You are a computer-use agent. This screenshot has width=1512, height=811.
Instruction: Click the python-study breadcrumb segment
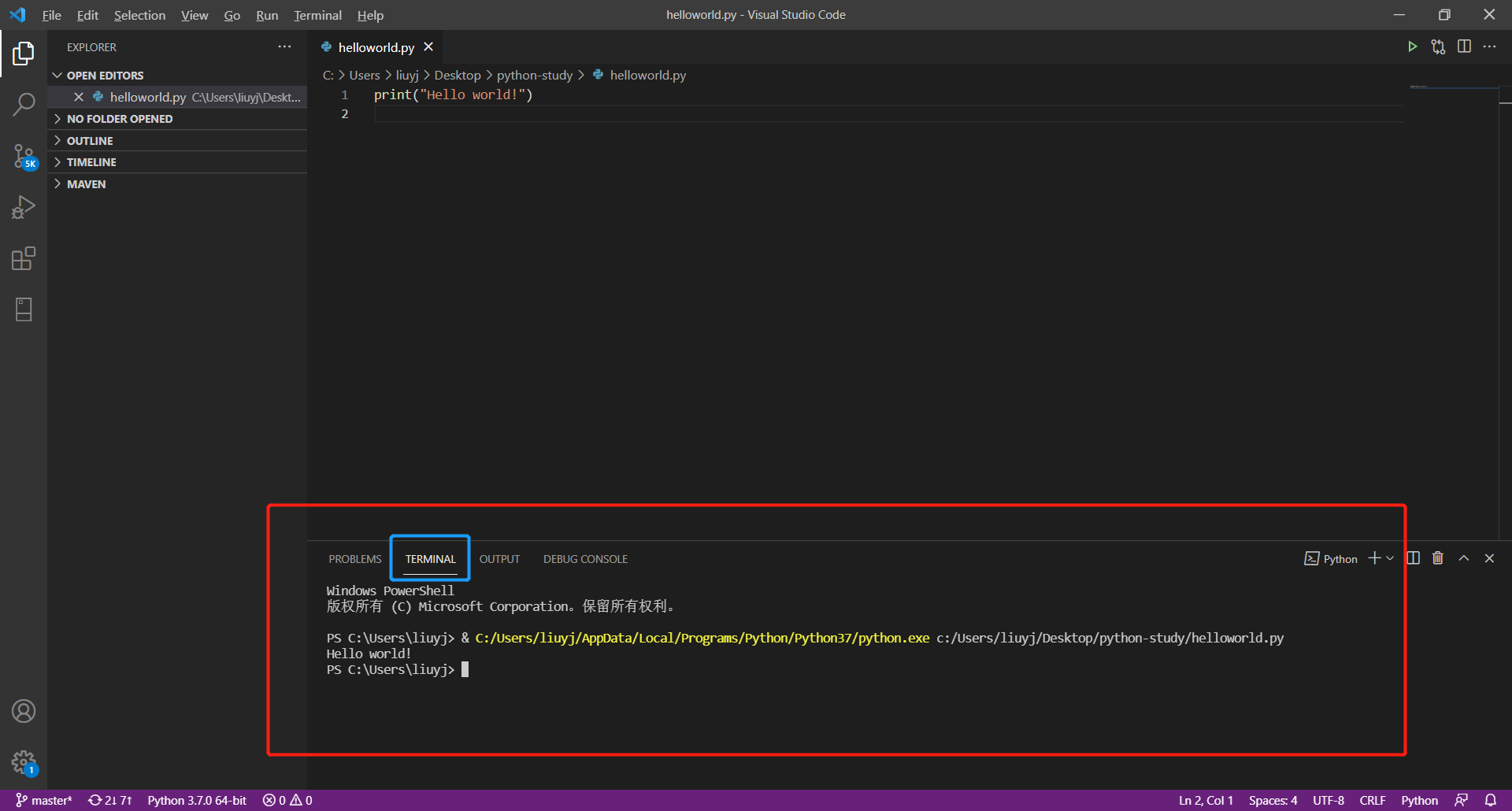click(x=535, y=75)
